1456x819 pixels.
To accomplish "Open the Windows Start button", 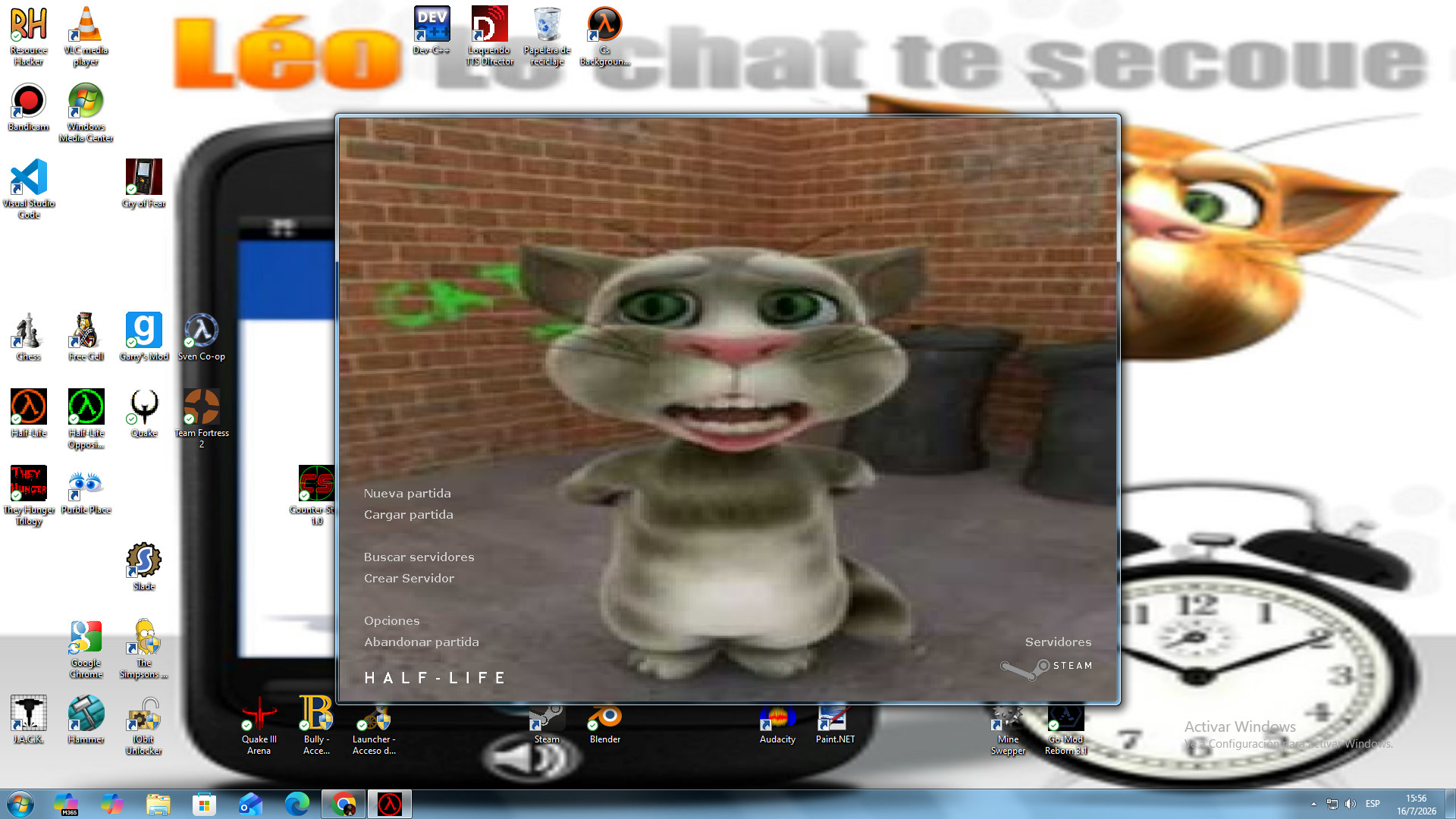I will click(20, 804).
